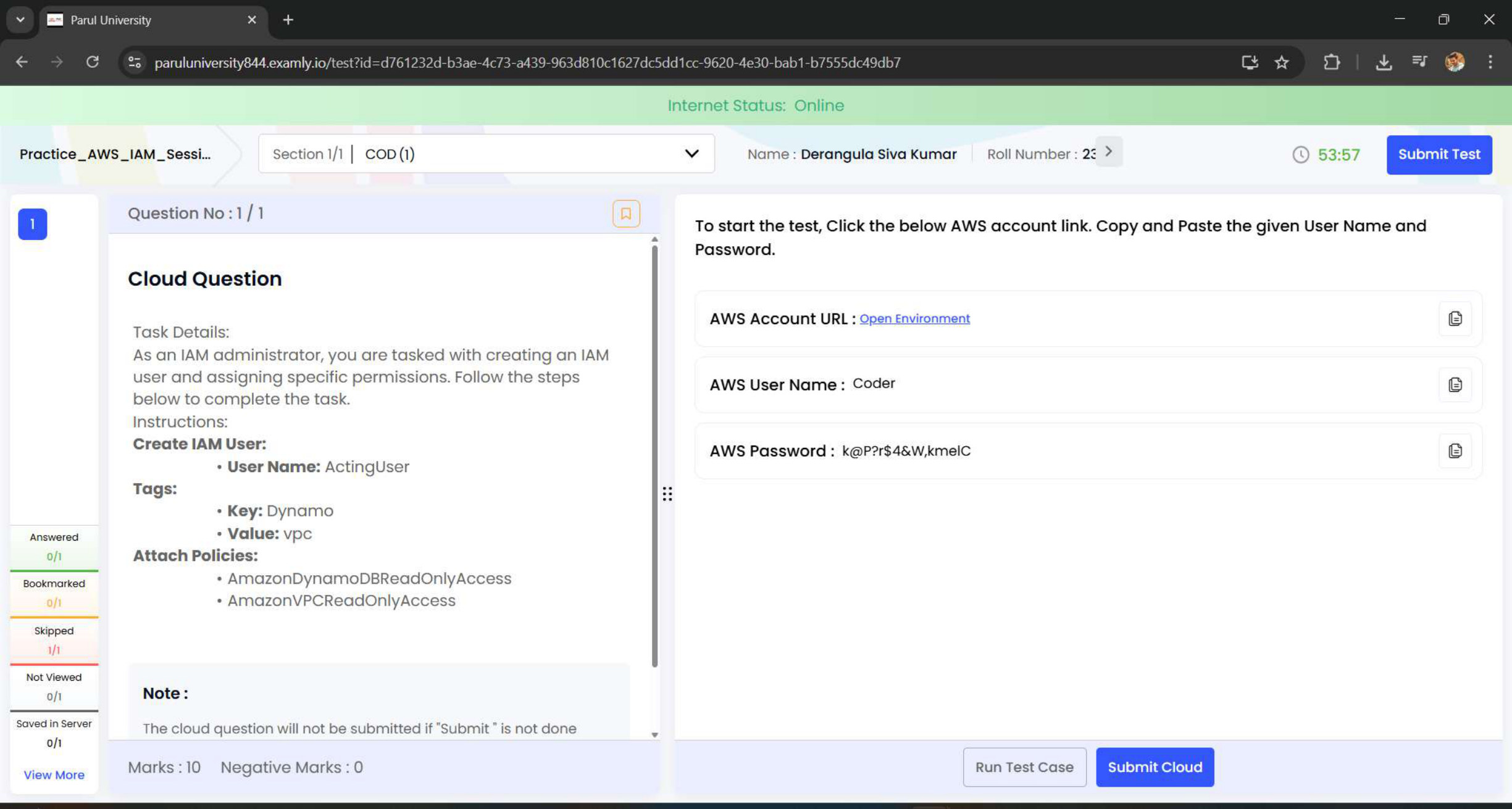
Task: Click the question panel scrollbar thumb
Action: pos(654,457)
